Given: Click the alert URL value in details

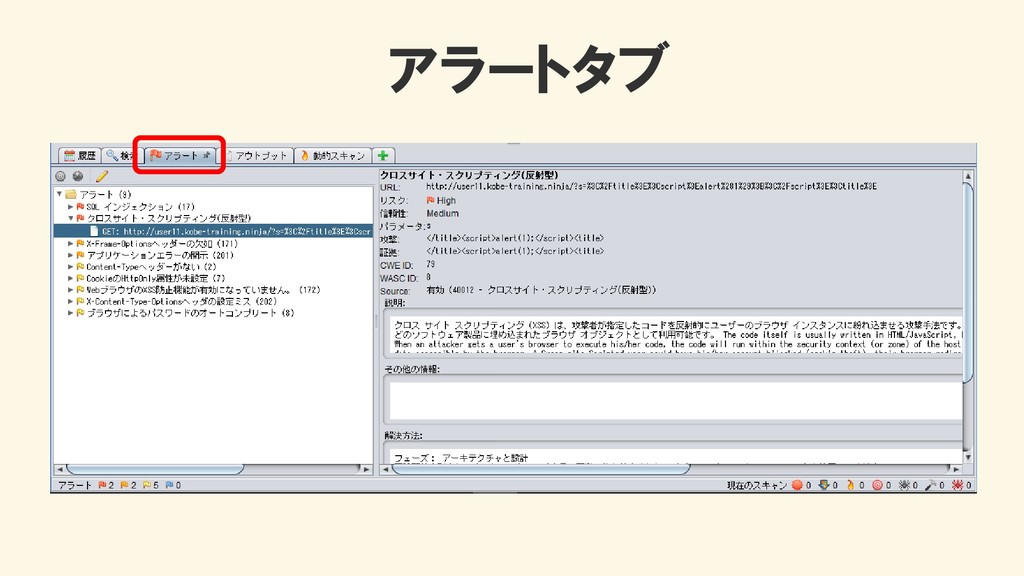Looking at the screenshot, I should 651,187.
